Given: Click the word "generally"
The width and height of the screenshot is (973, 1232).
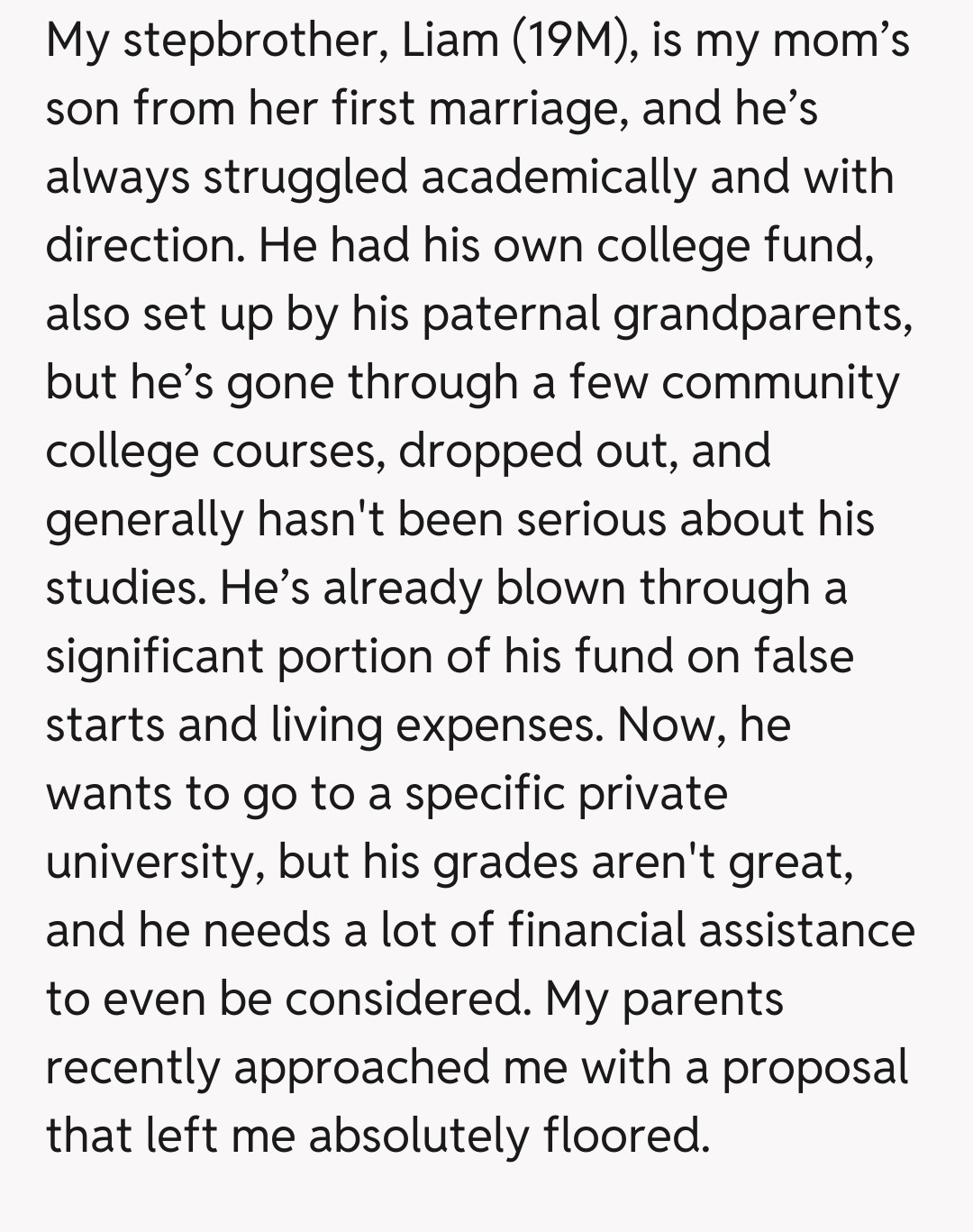Looking at the screenshot, I should pos(144,520).
